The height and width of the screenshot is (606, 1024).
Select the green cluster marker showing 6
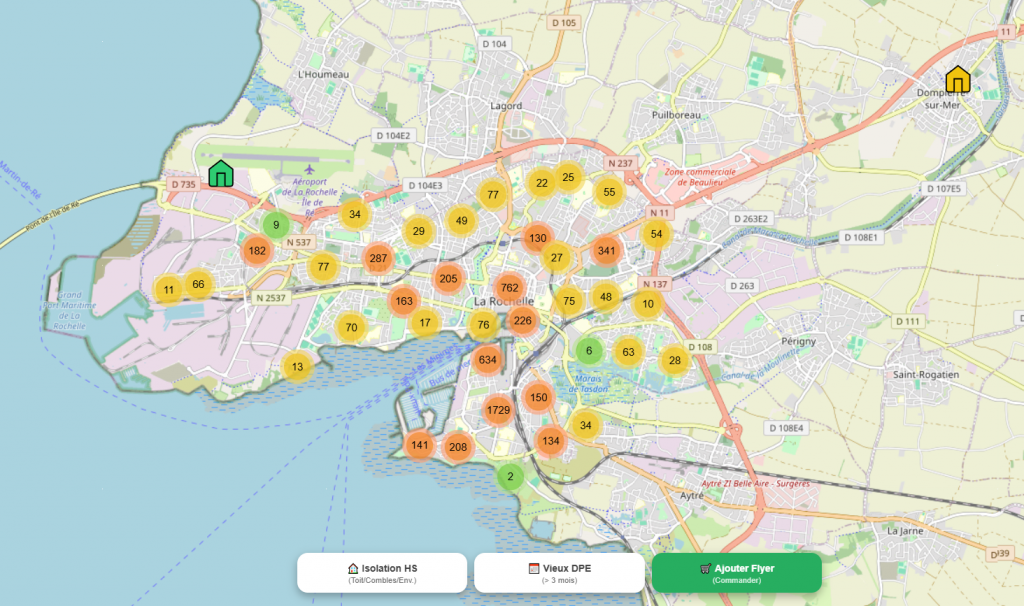[589, 351]
